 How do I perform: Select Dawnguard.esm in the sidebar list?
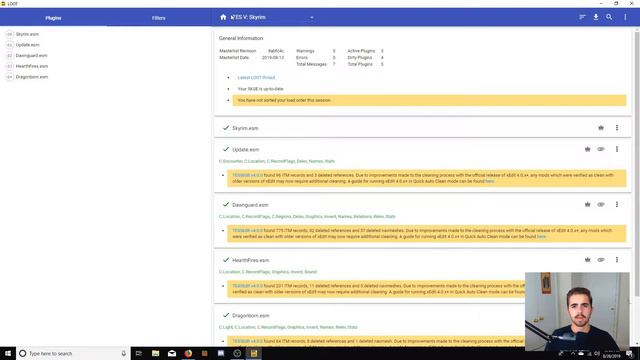point(31,56)
